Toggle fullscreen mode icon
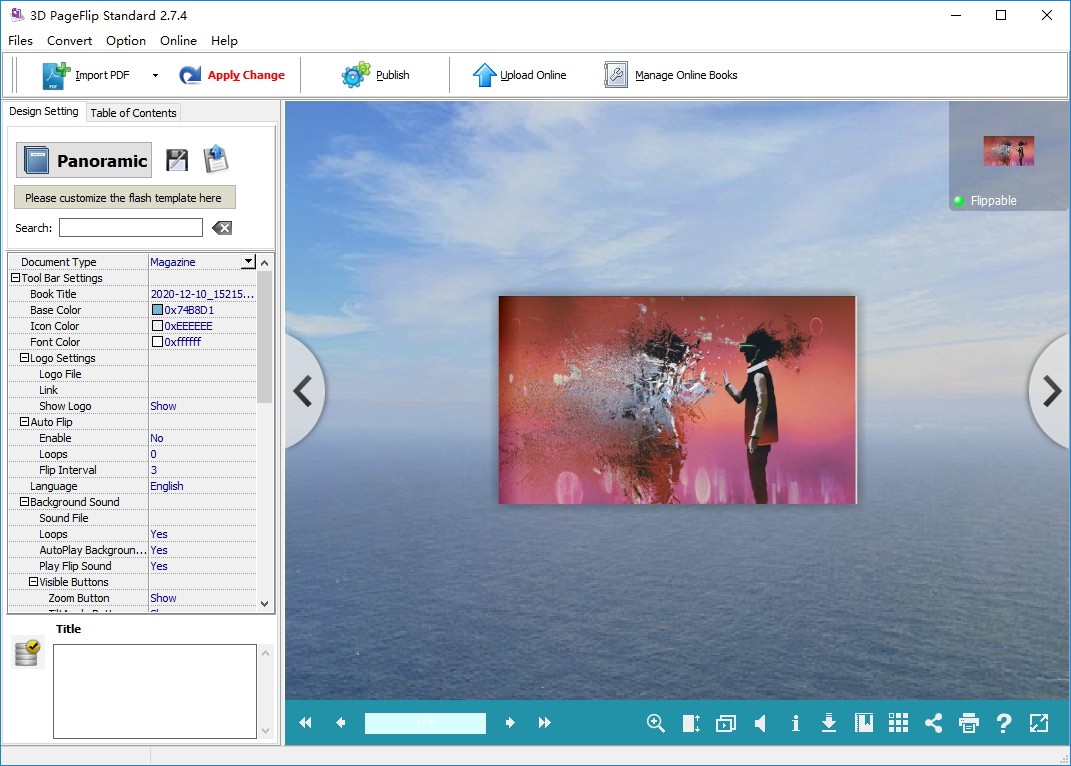 pos(1039,723)
